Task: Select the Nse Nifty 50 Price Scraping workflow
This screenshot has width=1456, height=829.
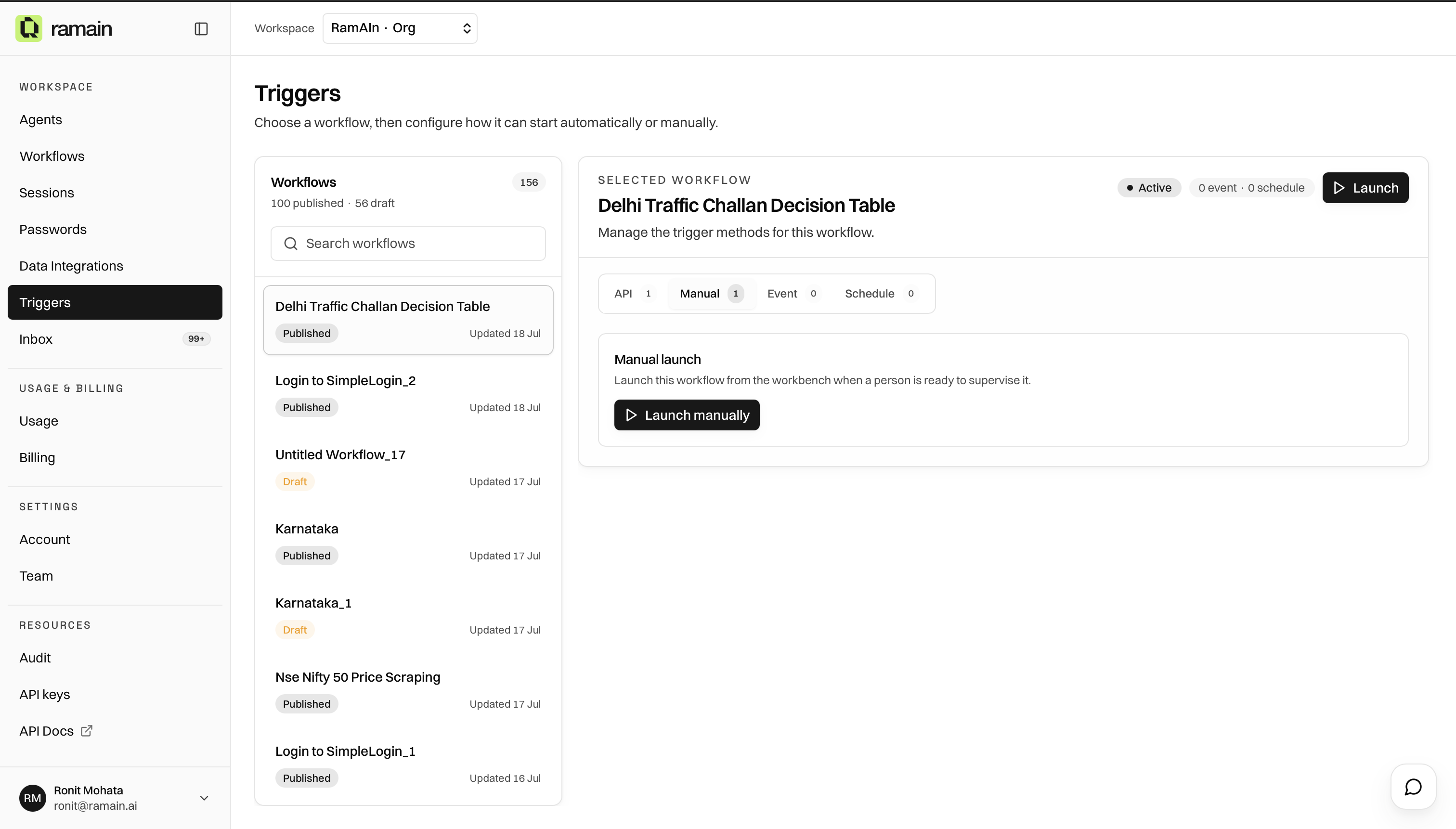Action: click(x=408, y=690)
